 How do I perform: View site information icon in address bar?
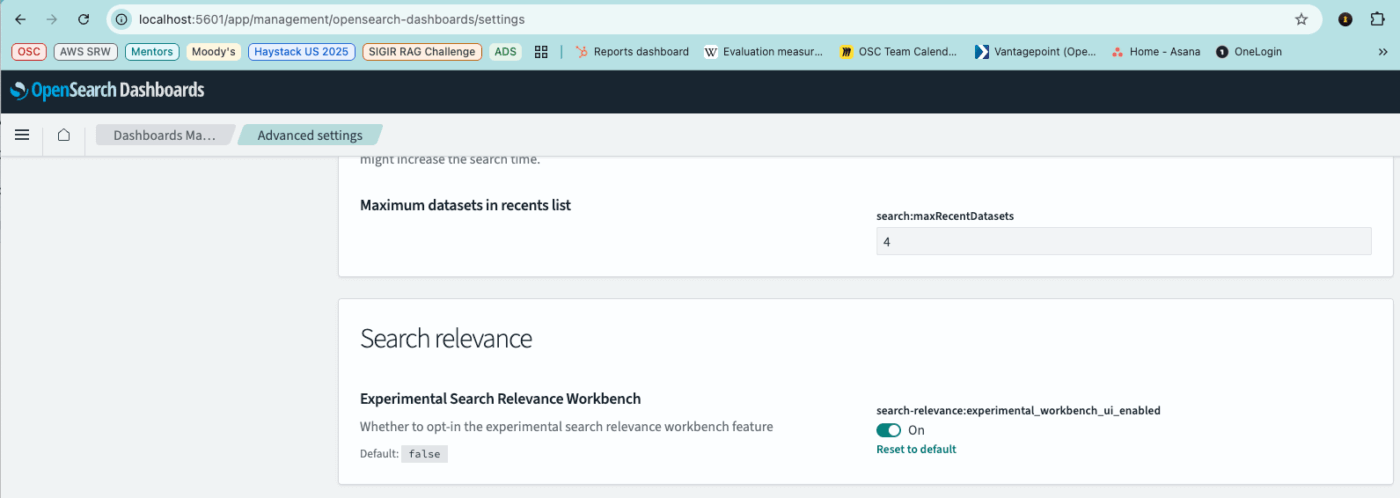(122, 19)
